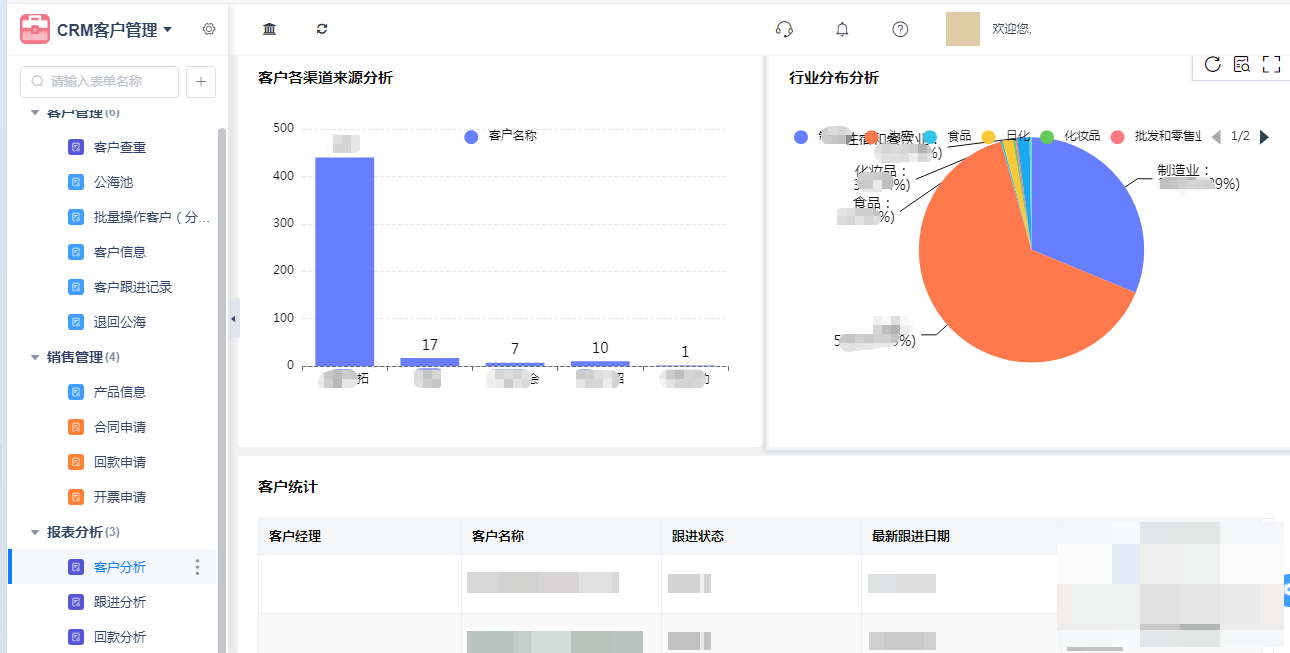
Task: Collapse the 销售管理 group
Action: tap(35, 357)
